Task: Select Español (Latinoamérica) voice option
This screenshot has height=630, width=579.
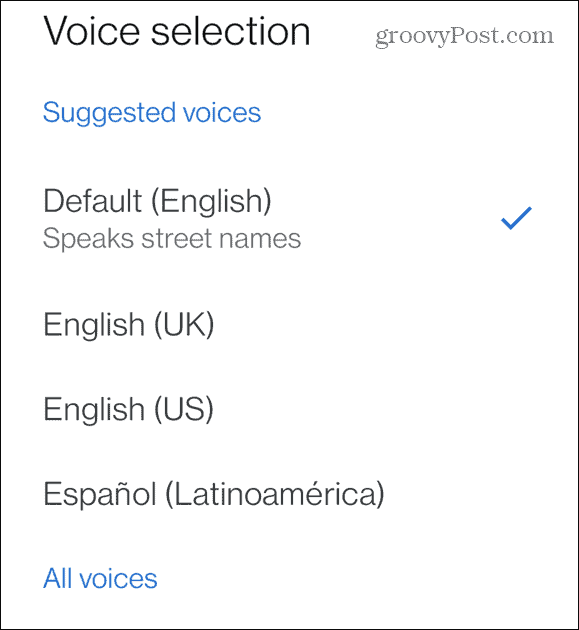Action: click(289, 494)
